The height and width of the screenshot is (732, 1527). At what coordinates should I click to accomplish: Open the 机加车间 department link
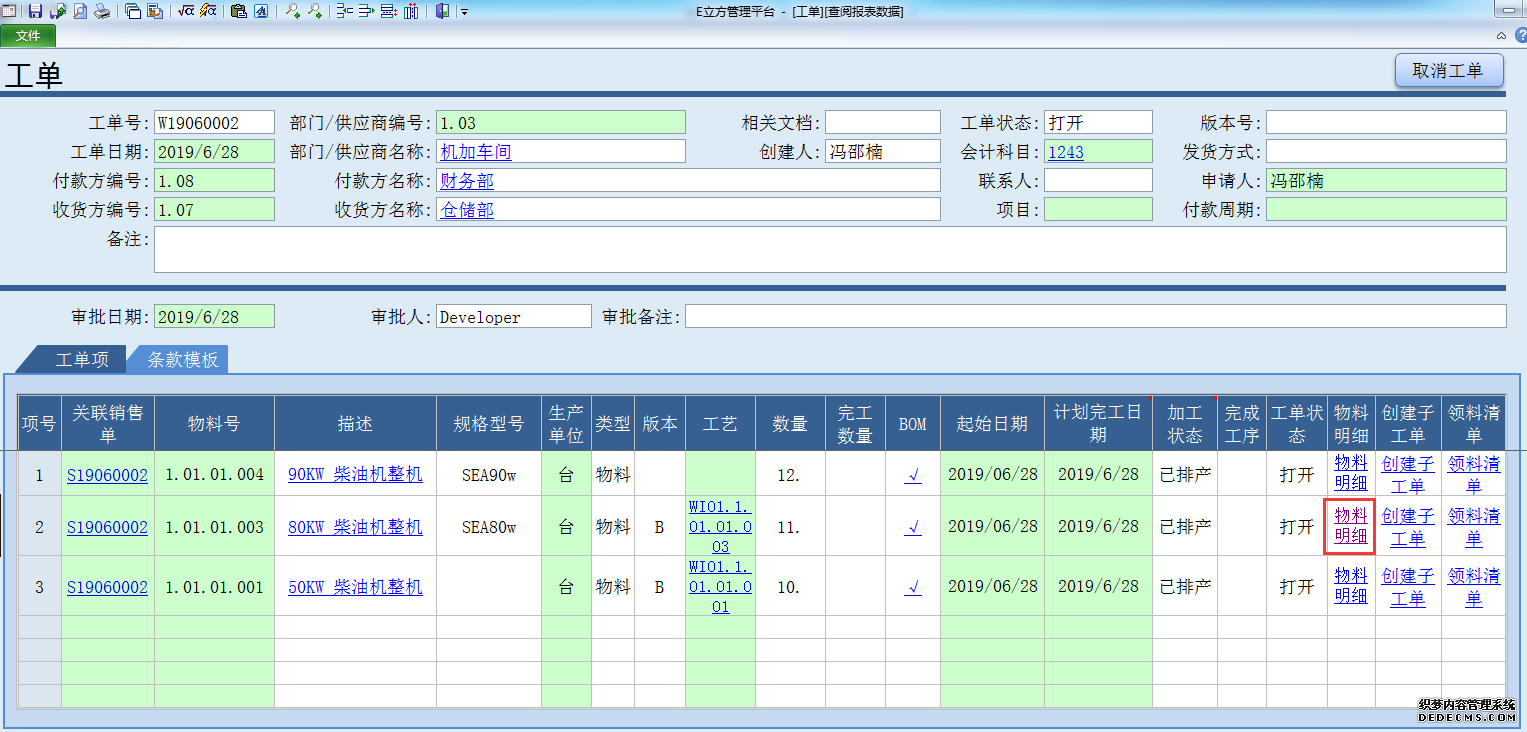coord(476,152)
